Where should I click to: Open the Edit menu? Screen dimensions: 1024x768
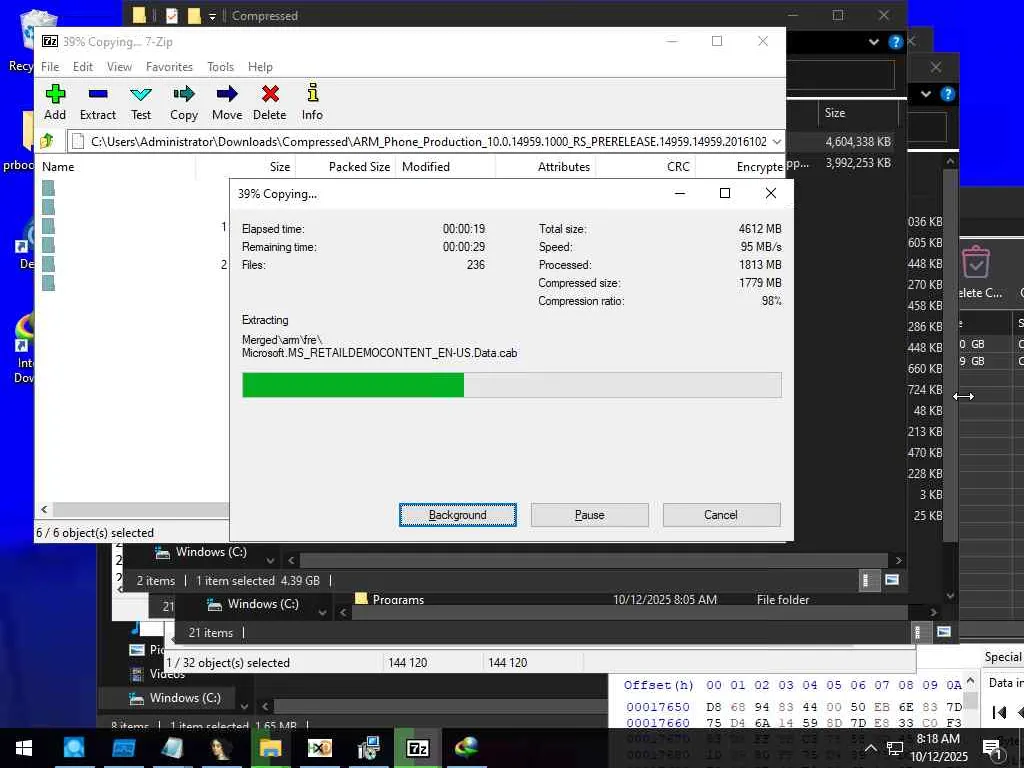(x=82, y=67)
